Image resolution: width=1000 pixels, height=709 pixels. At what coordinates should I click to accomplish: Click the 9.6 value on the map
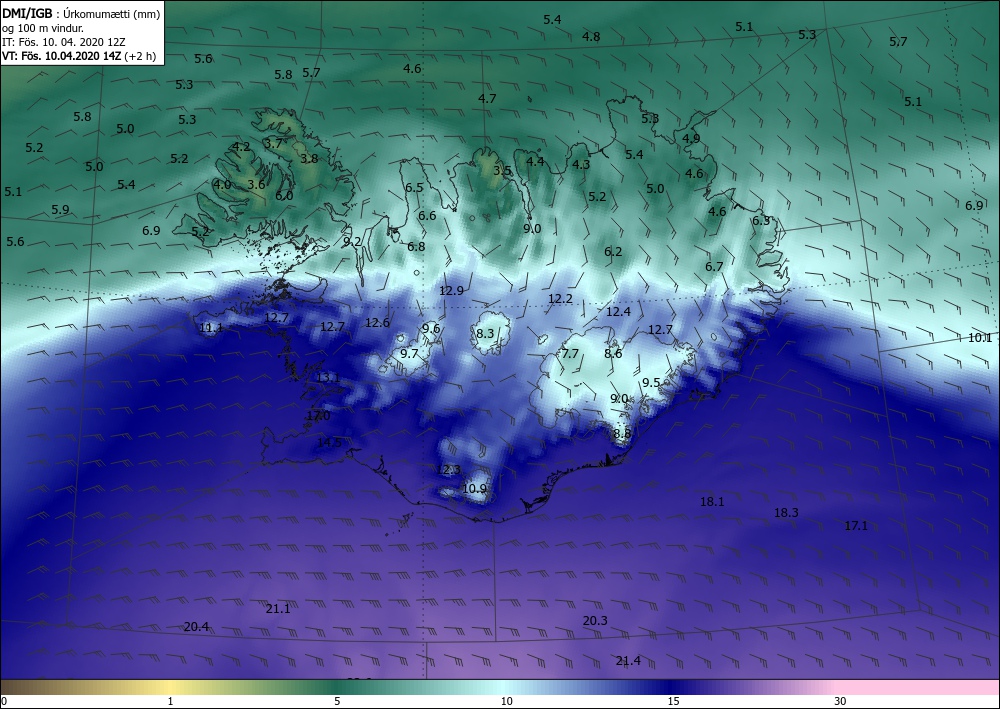pyautogui.click(x=431, y=328)
